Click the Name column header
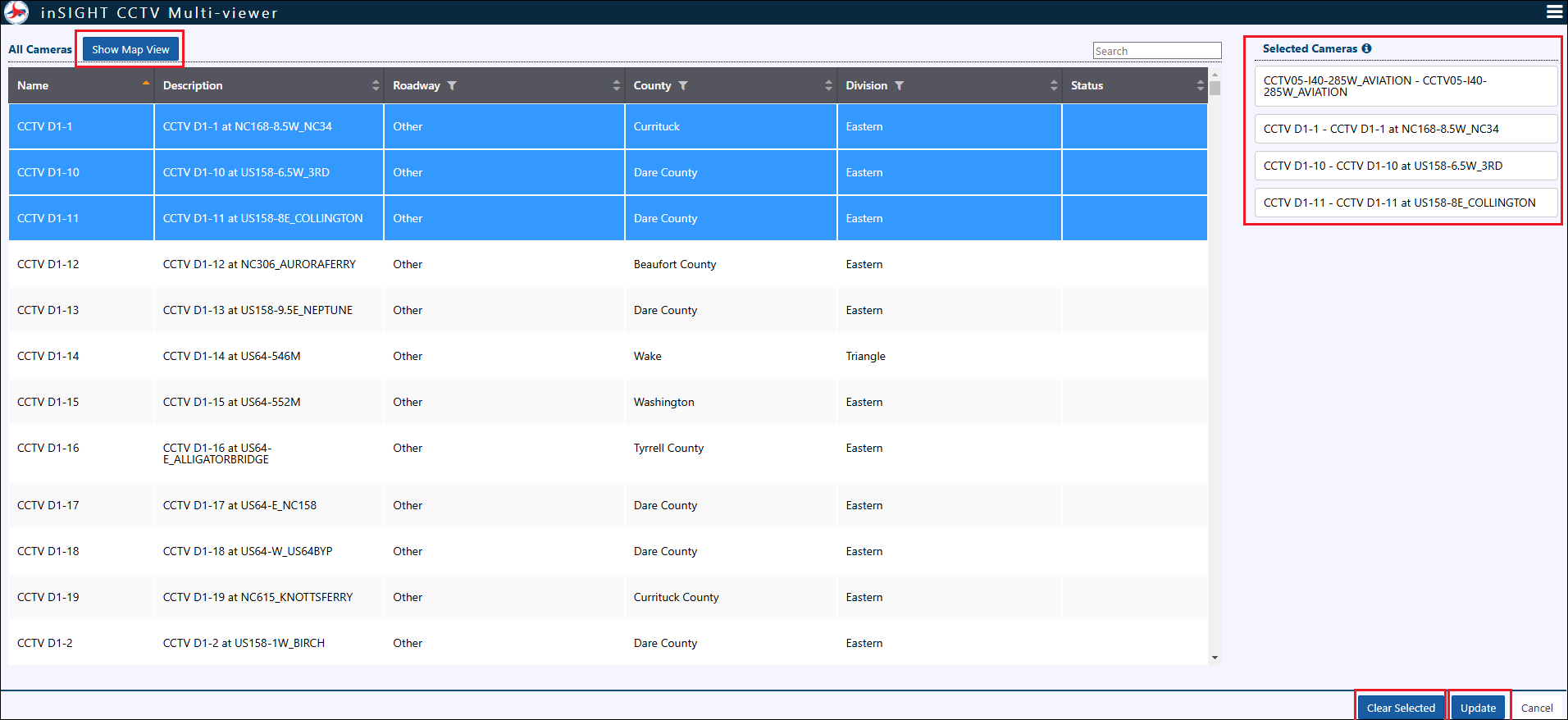The image size is (1568, 720). 81,85
